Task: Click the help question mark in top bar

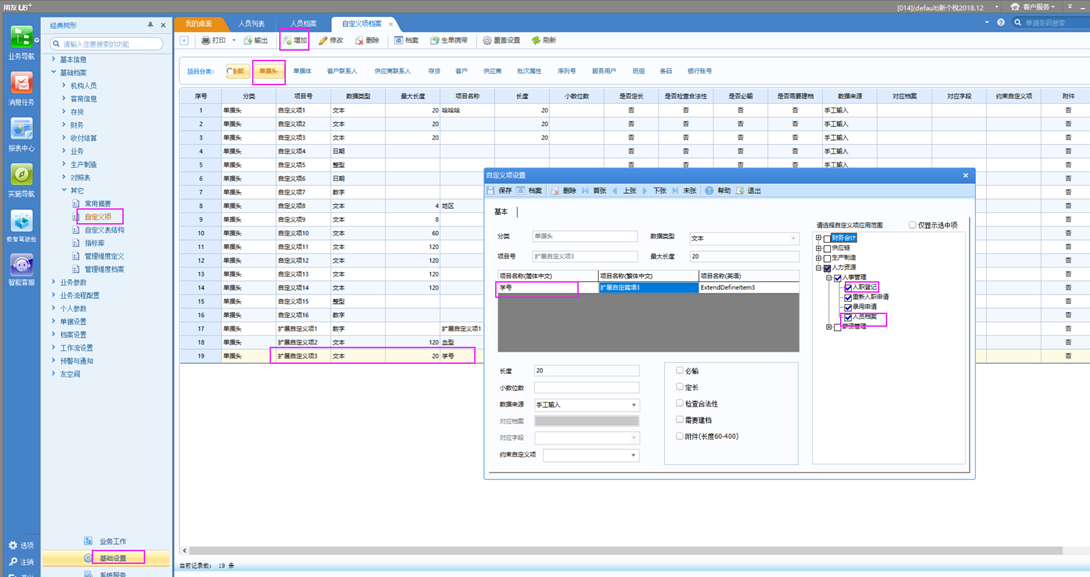Action: 1000,22
